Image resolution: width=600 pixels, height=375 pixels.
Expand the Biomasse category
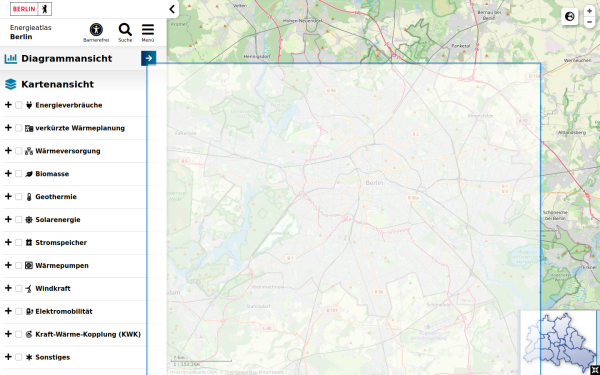tap(8, 174)
